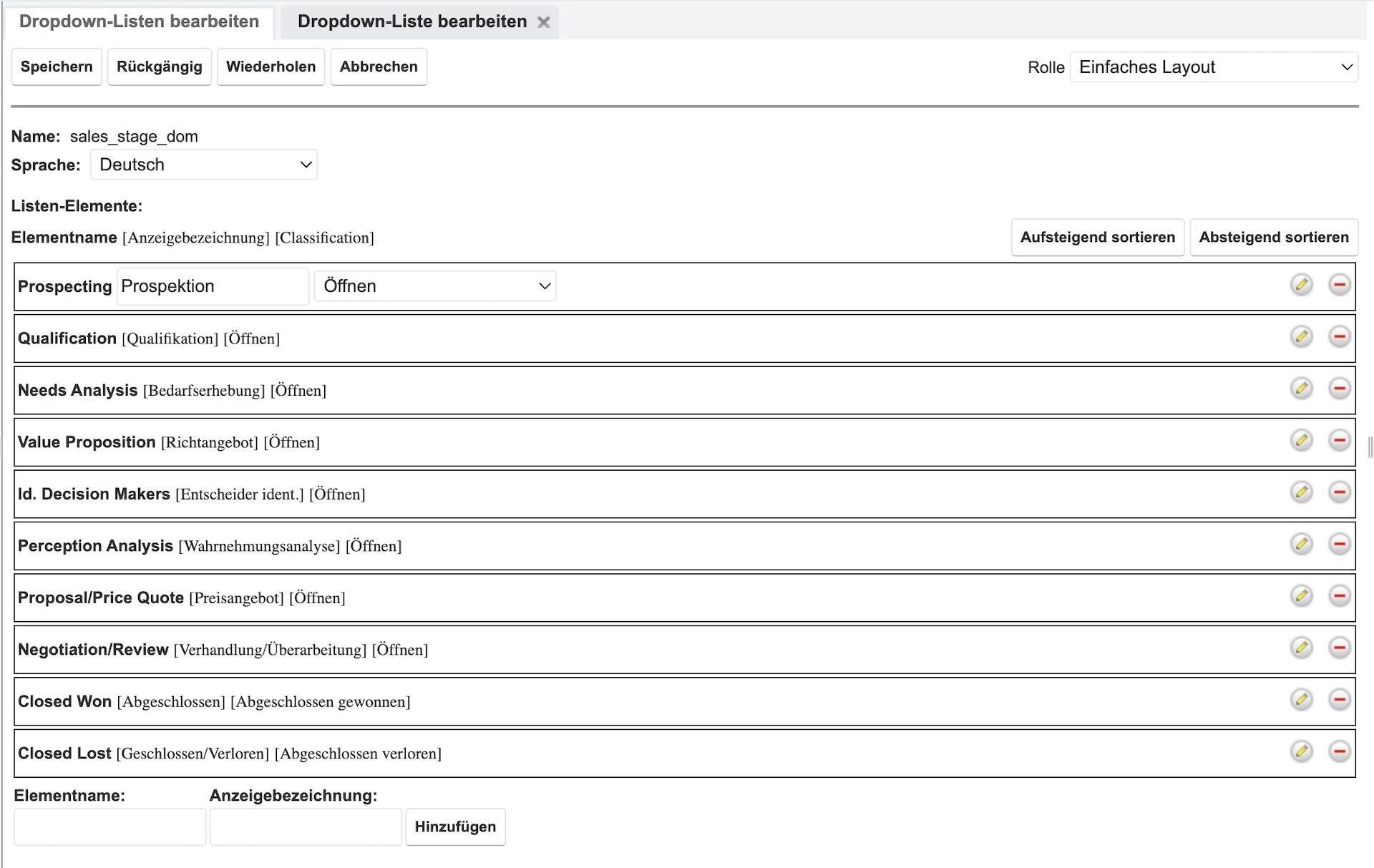Remove Proposal/Price Quote with minus icon

pos(1339,596)
